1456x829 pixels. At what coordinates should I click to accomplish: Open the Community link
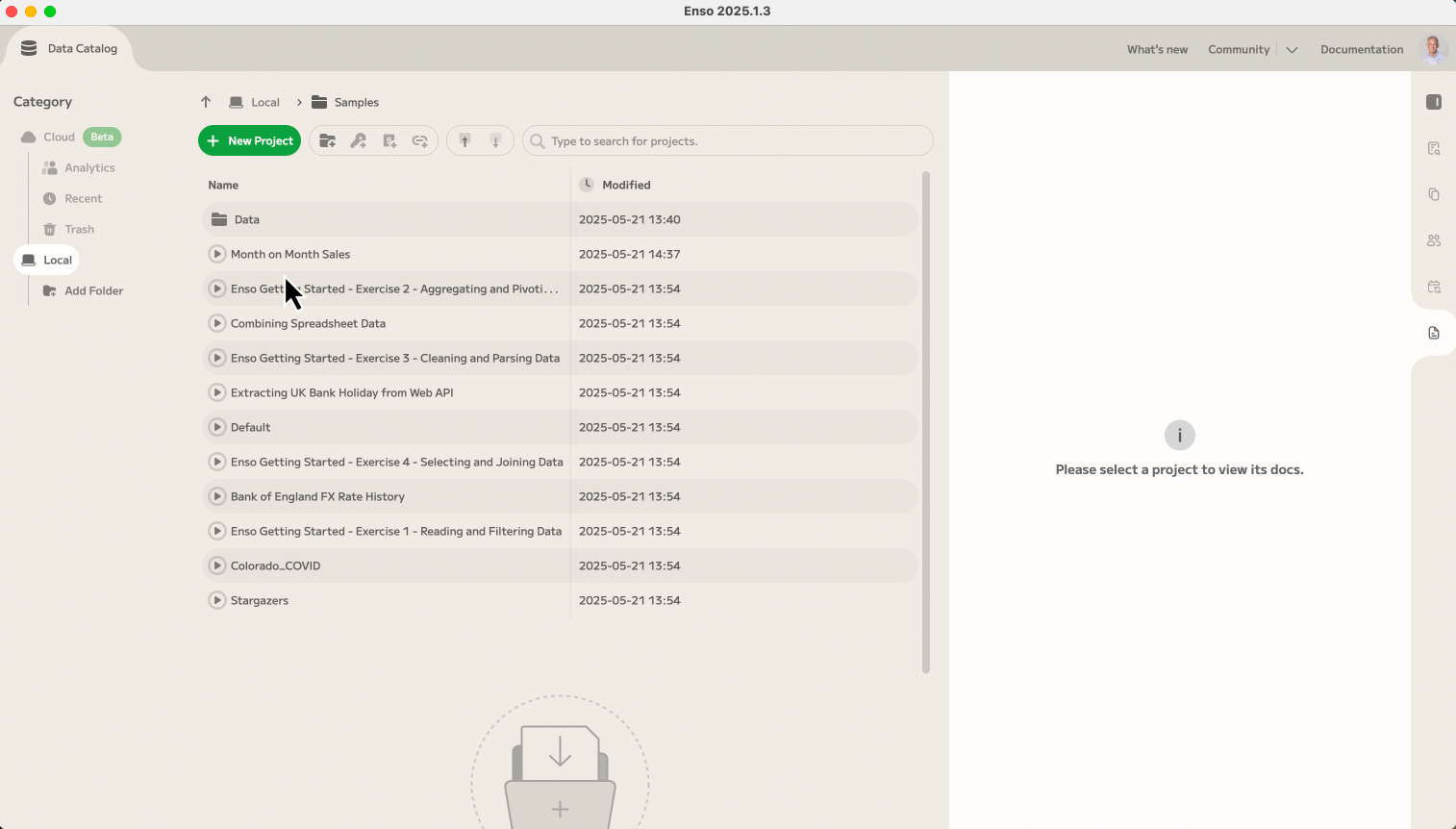pos(1239,49)
